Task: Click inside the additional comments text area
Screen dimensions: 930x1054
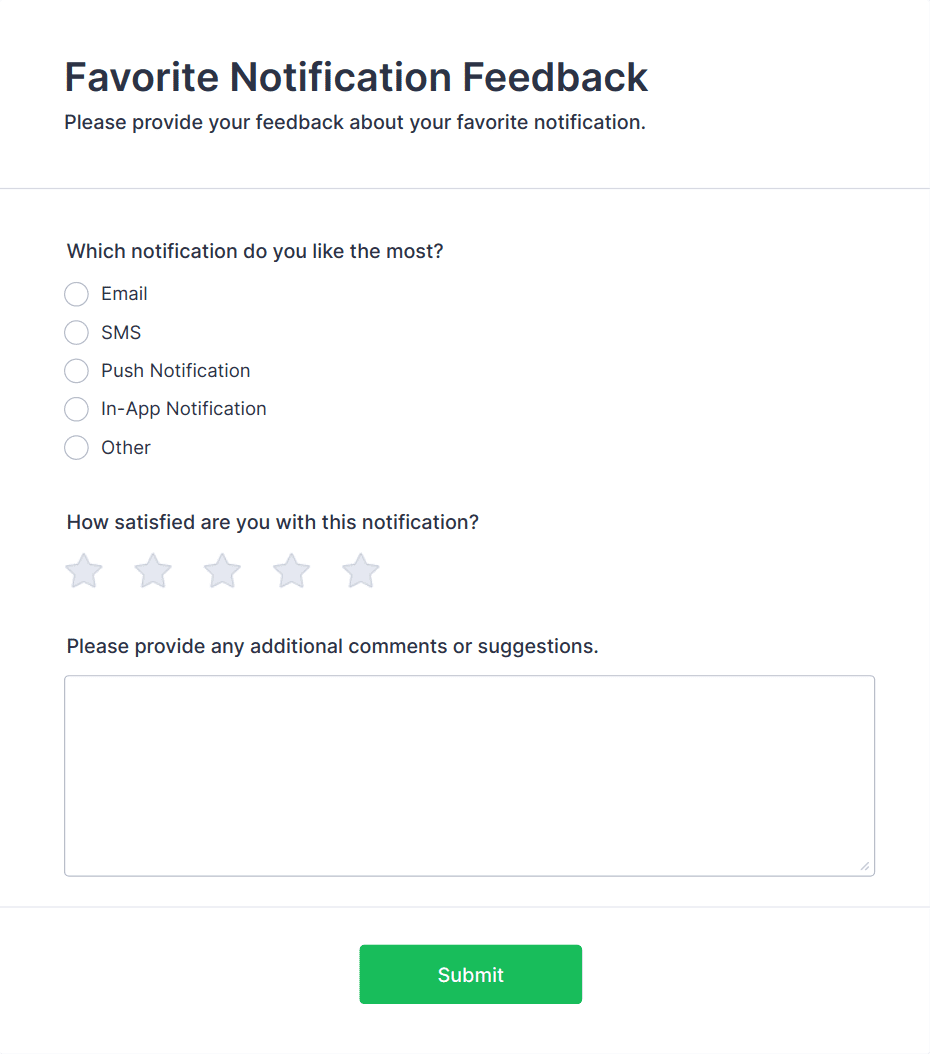Action: point(469,775)
